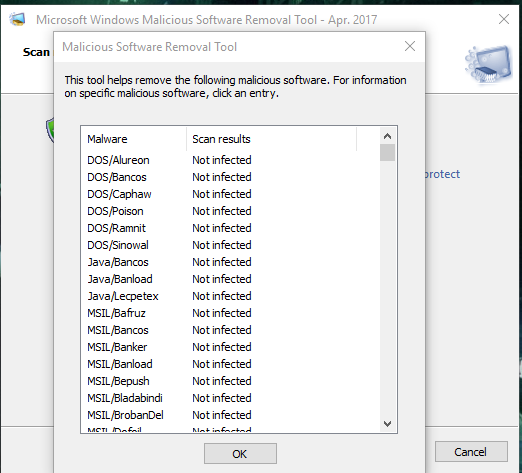Select the MSIL/Banker entry
The image size is (522, 473).
coord(117,347)
